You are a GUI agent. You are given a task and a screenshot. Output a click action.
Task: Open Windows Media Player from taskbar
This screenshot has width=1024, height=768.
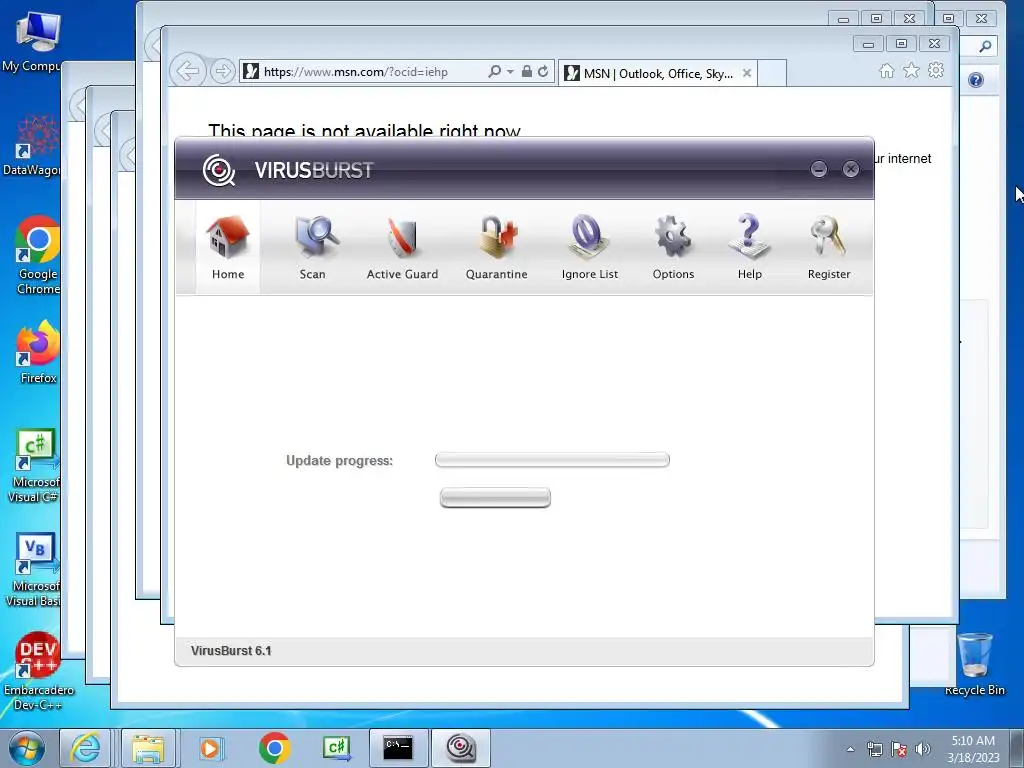coord(210,748)
